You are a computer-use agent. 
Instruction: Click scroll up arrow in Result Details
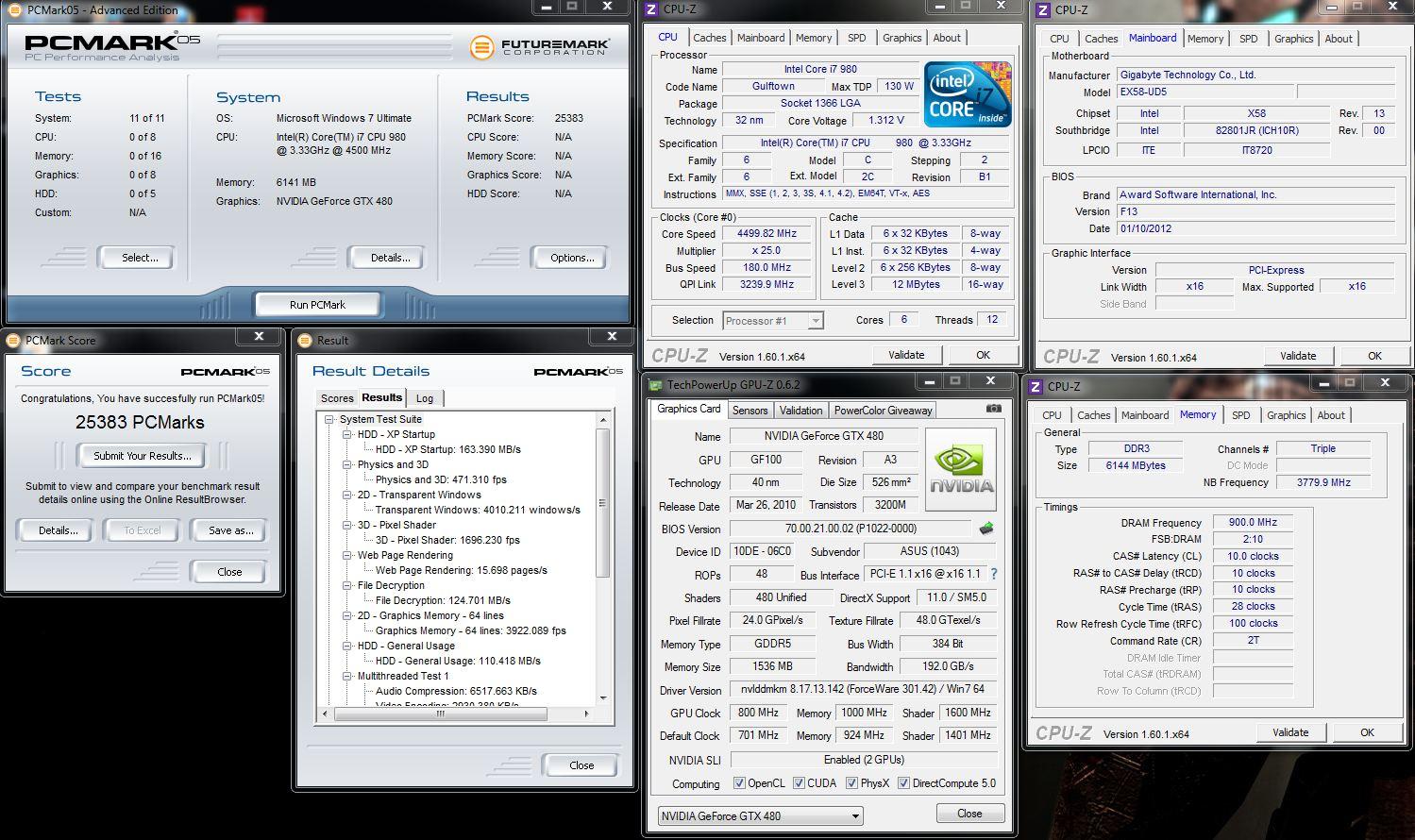coord(603,419)
